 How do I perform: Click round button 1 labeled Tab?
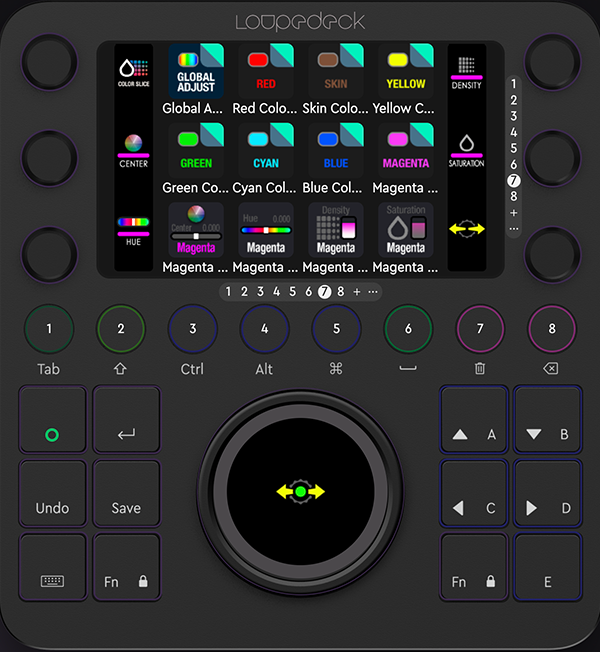49,328
